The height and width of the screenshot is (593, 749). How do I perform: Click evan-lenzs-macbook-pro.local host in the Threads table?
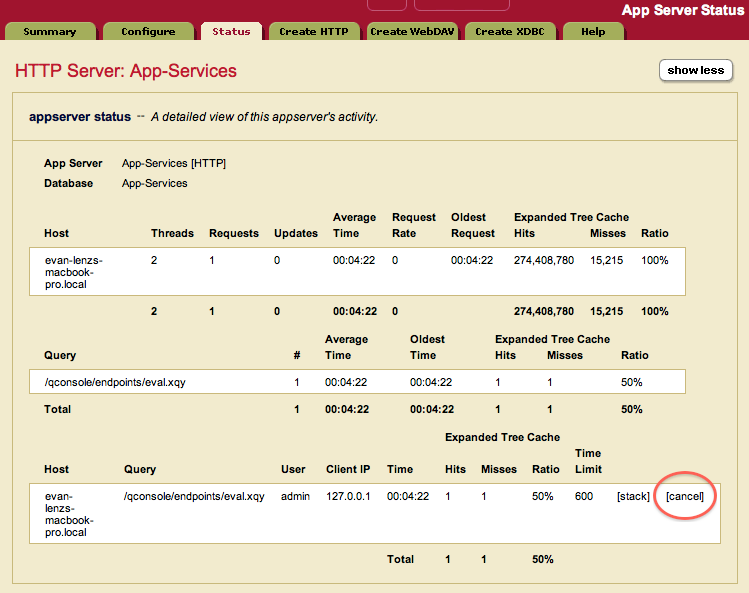(74, 272)
